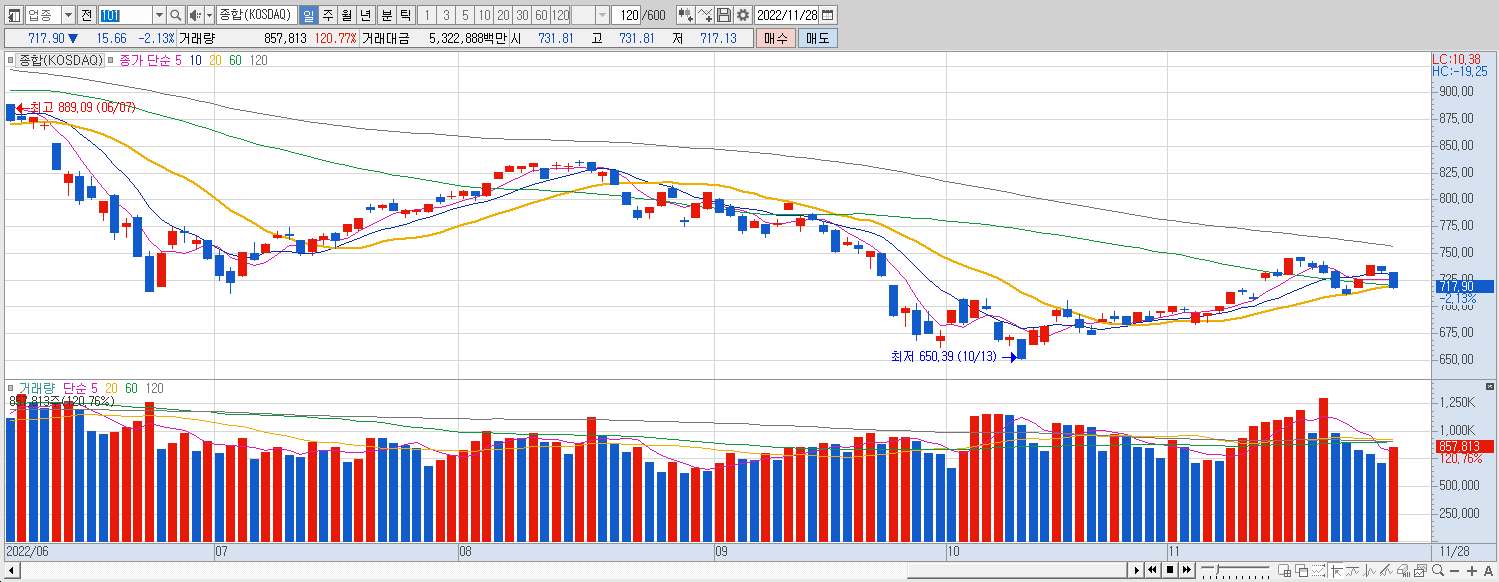The height and width of the screenshot is (582, 1499).
Task: Choose the 120 interval button
Action: (x=560, y=15)
